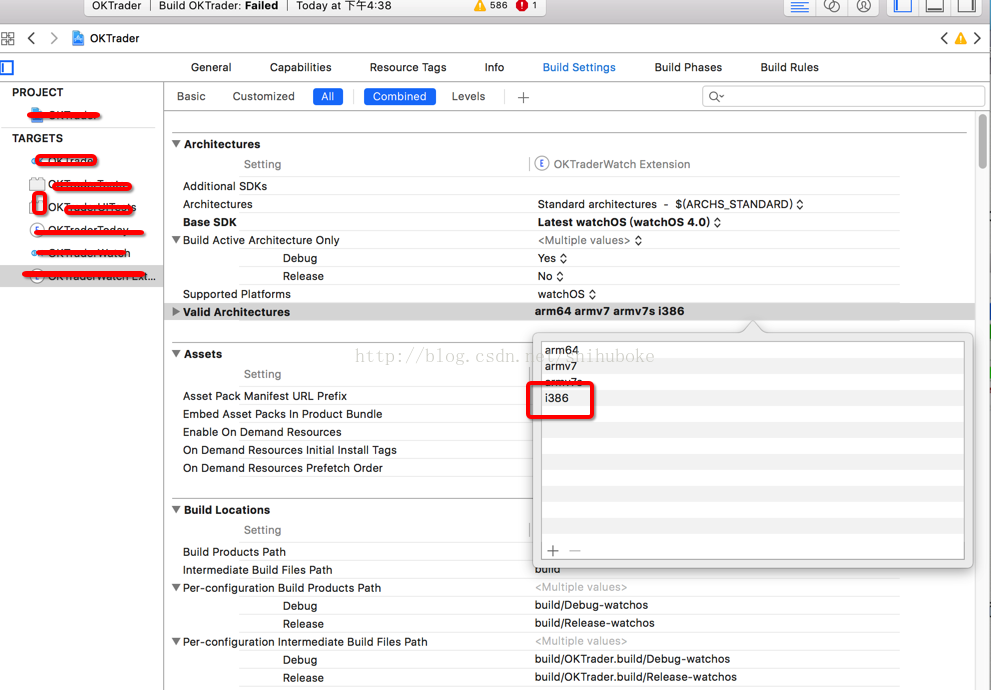Click the OKTraderWatch Extension target icon in column header
Screen dimensions: 991x690
(542, 164)
